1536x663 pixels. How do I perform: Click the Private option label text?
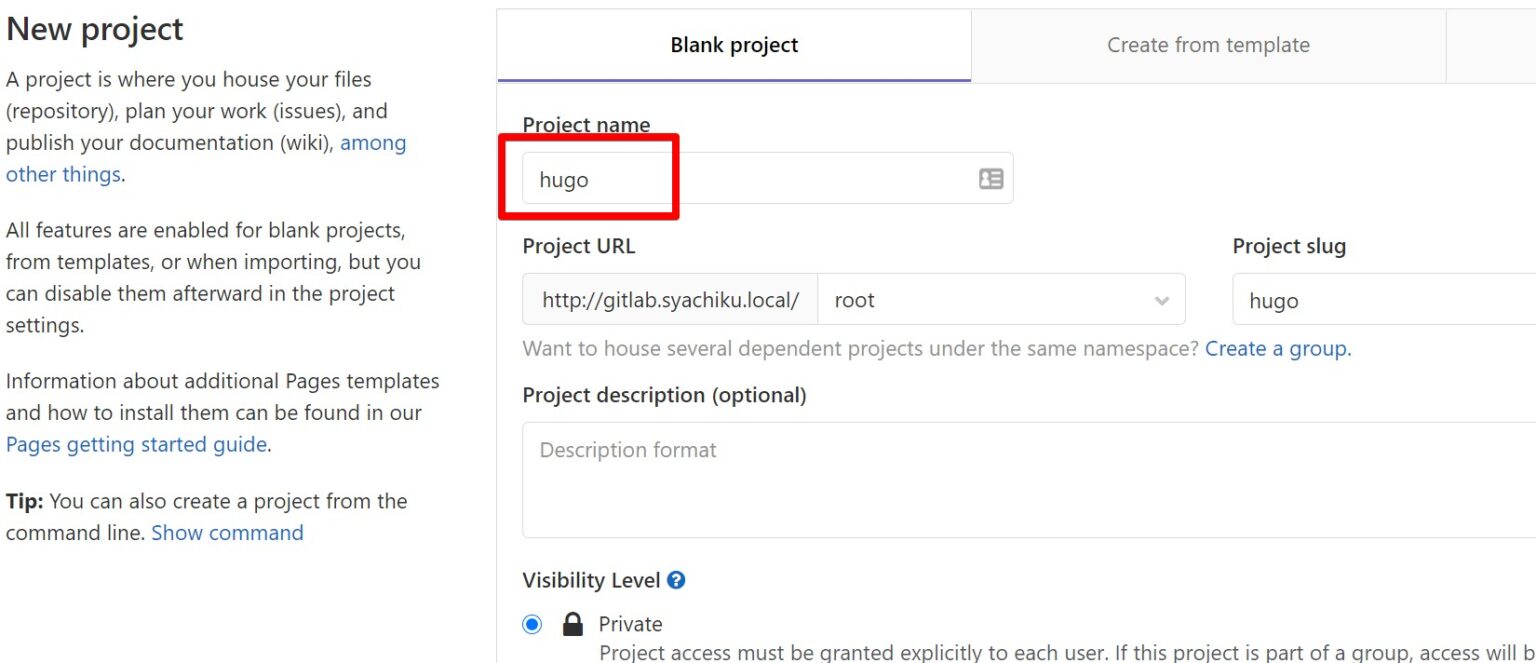(630, 623)
